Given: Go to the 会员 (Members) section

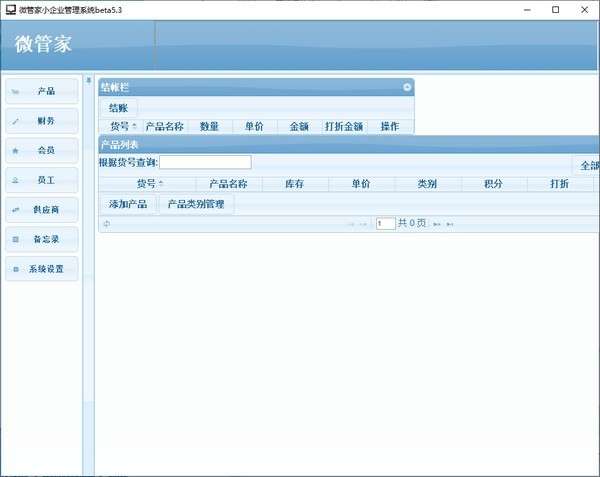Looking at the screenshot, I should (x=42, y=151).
